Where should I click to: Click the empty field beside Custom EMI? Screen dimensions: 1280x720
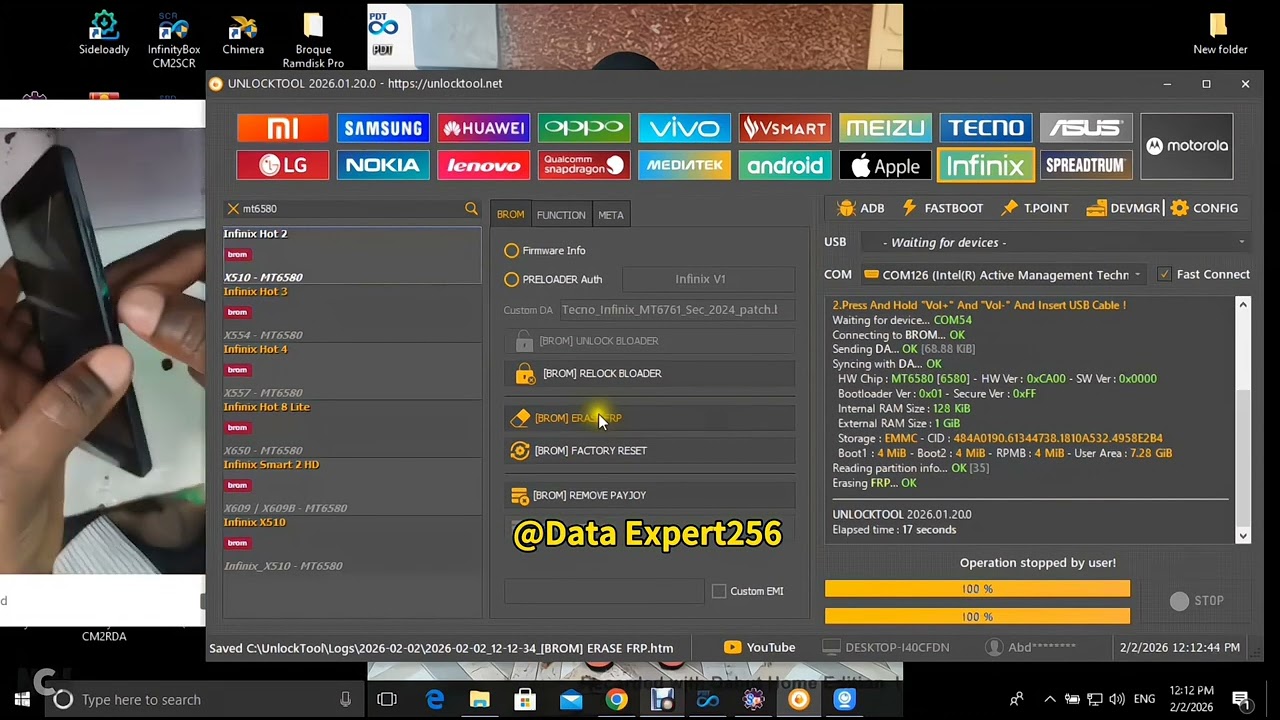pos(606,591)
